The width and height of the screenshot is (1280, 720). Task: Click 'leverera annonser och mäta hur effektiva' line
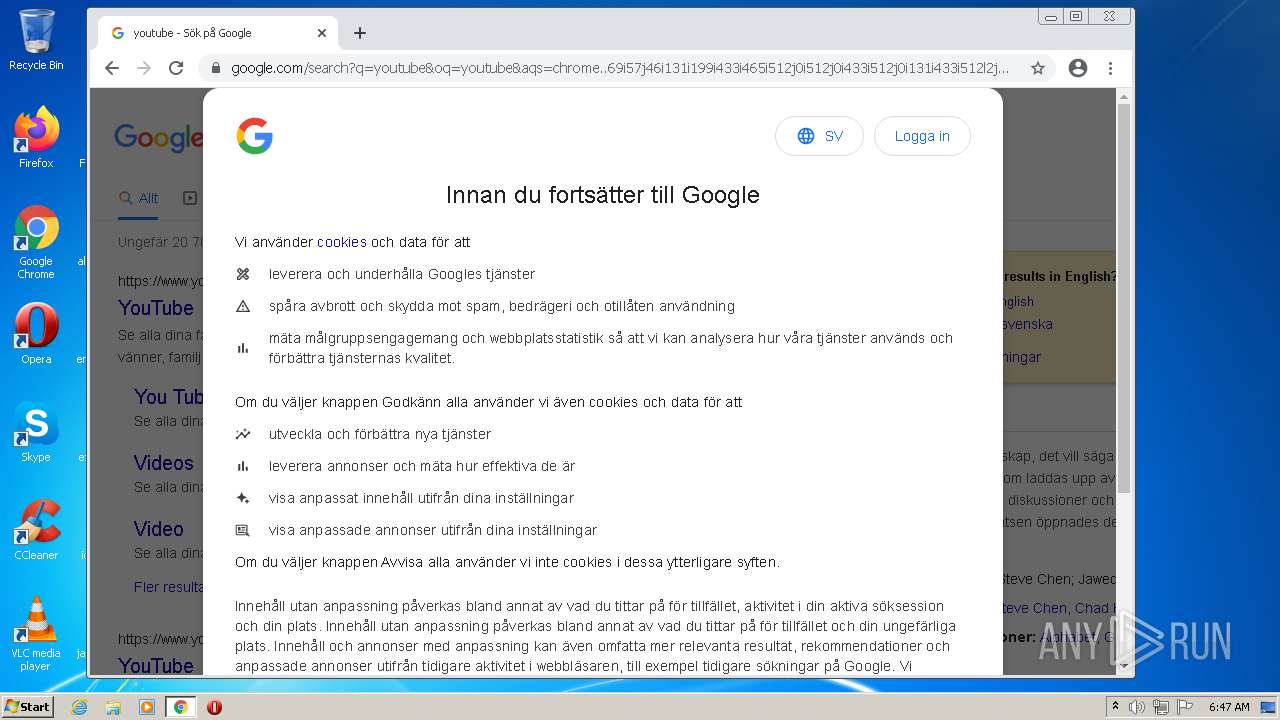[422, 466]
